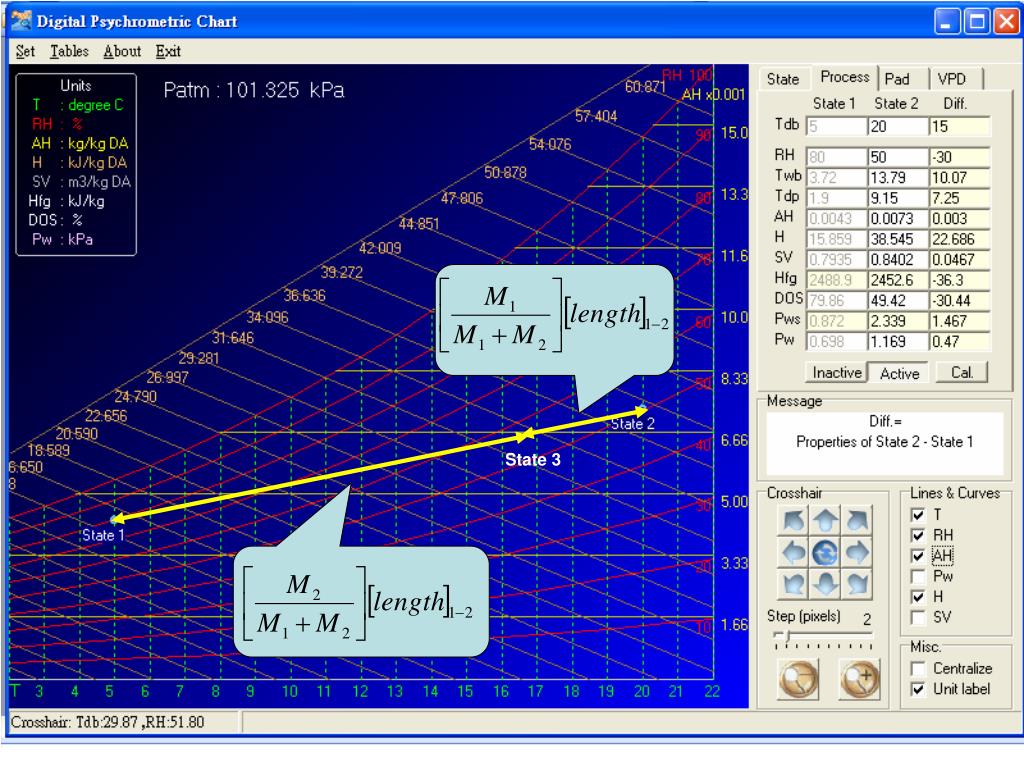
Task: Maximize the Digital Psychrometric Chart window
Action: point(977,22)
